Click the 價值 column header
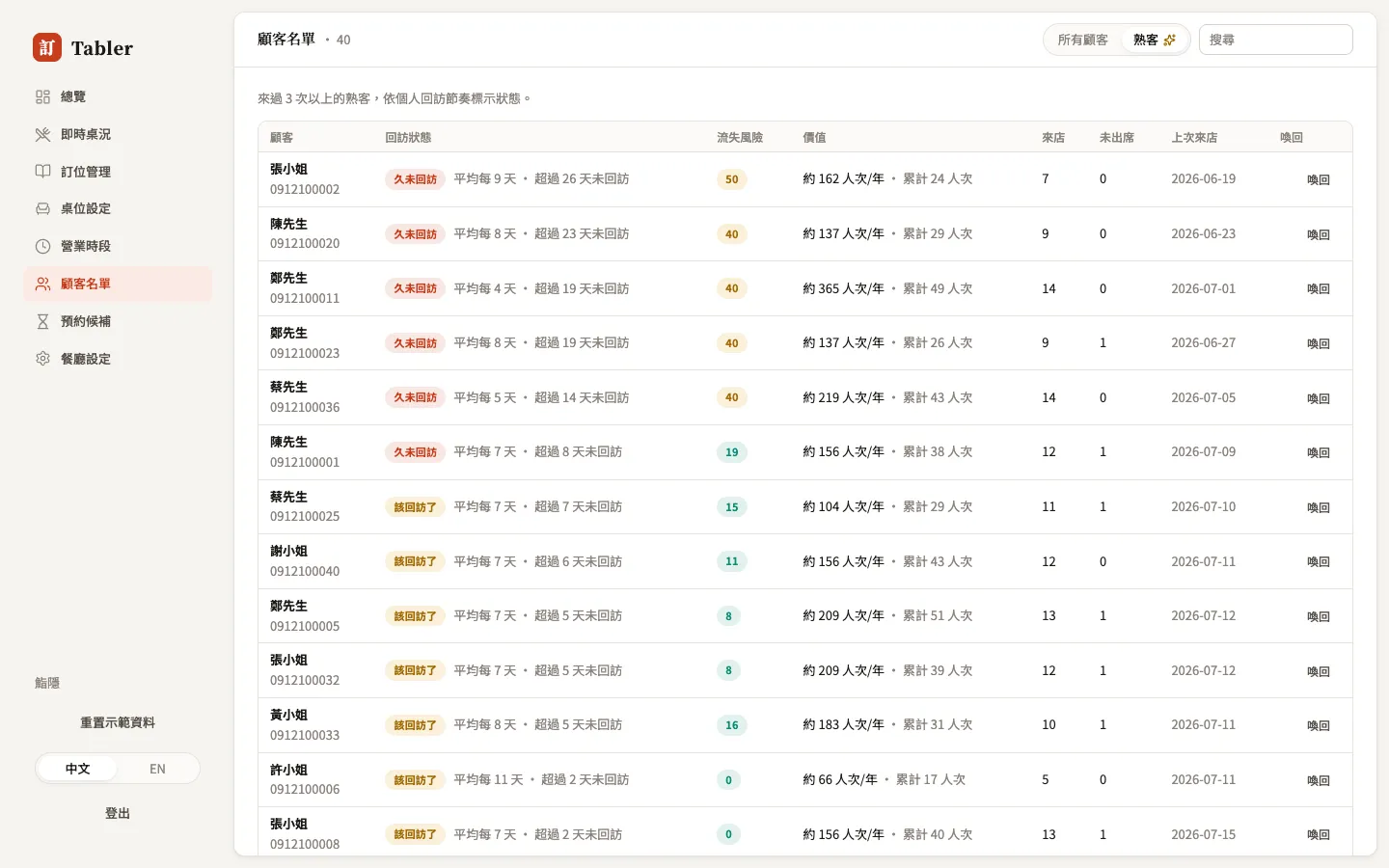 tap(814, 137)
